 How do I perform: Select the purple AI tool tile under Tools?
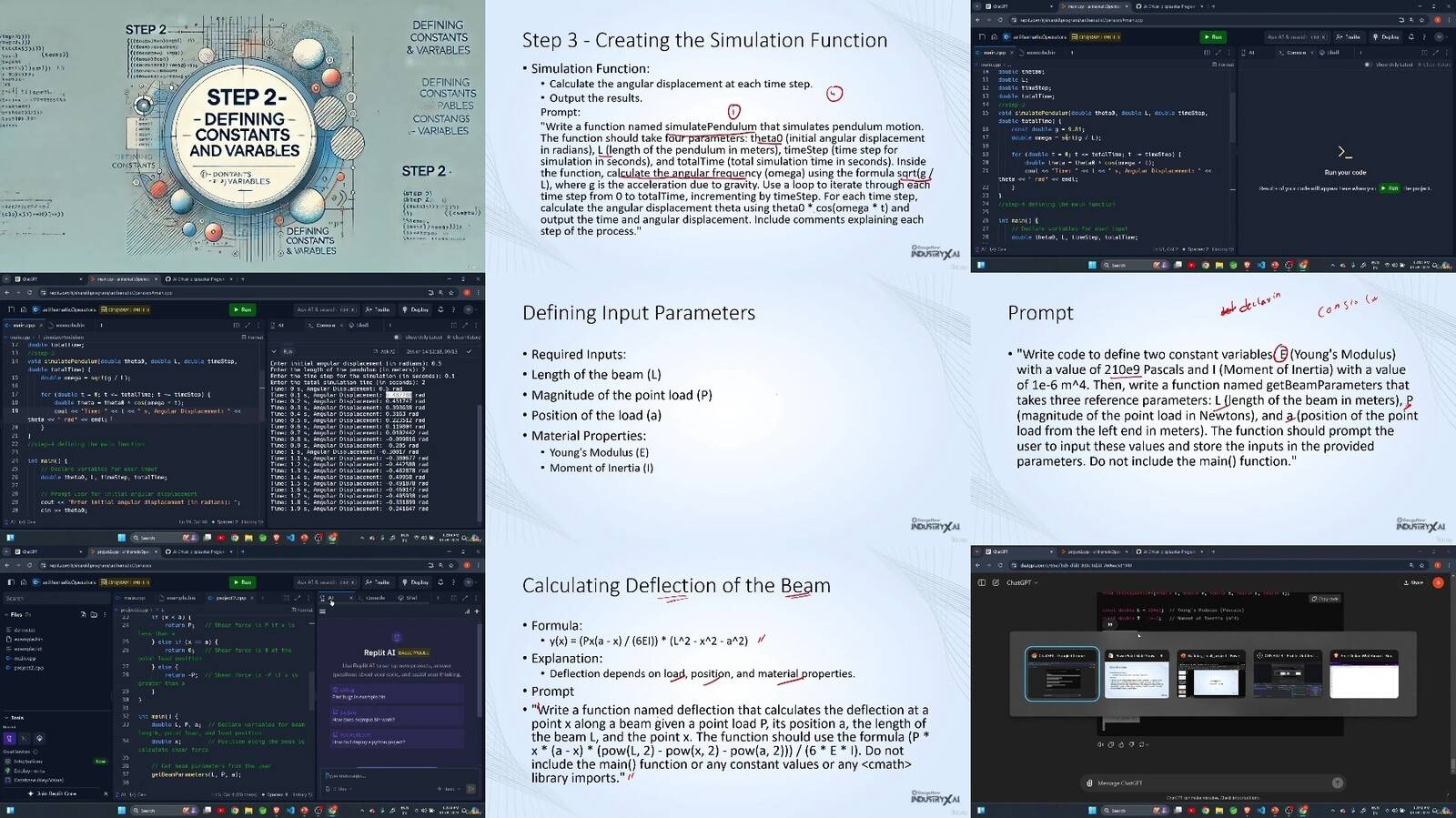pos(9,738)
